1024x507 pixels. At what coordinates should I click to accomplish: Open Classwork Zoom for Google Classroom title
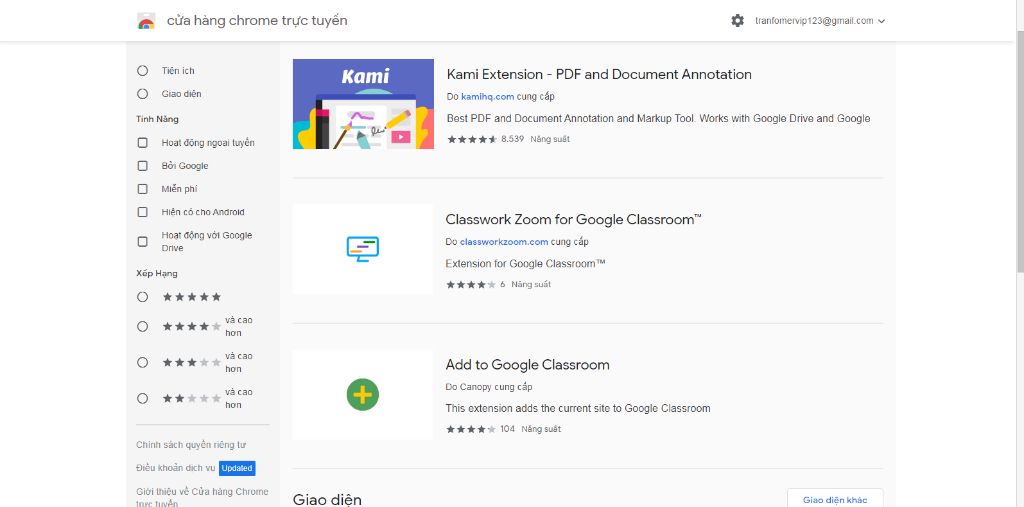pos(573,220)
